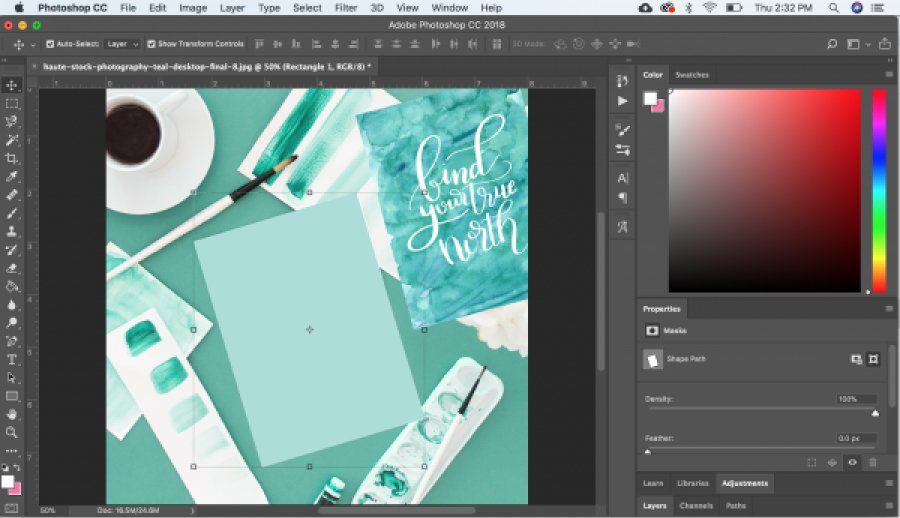This screenshot has height=518, width=900.
Task: Toggle mask visibility eye icon in Properties
Action: [x=852, y=462]
